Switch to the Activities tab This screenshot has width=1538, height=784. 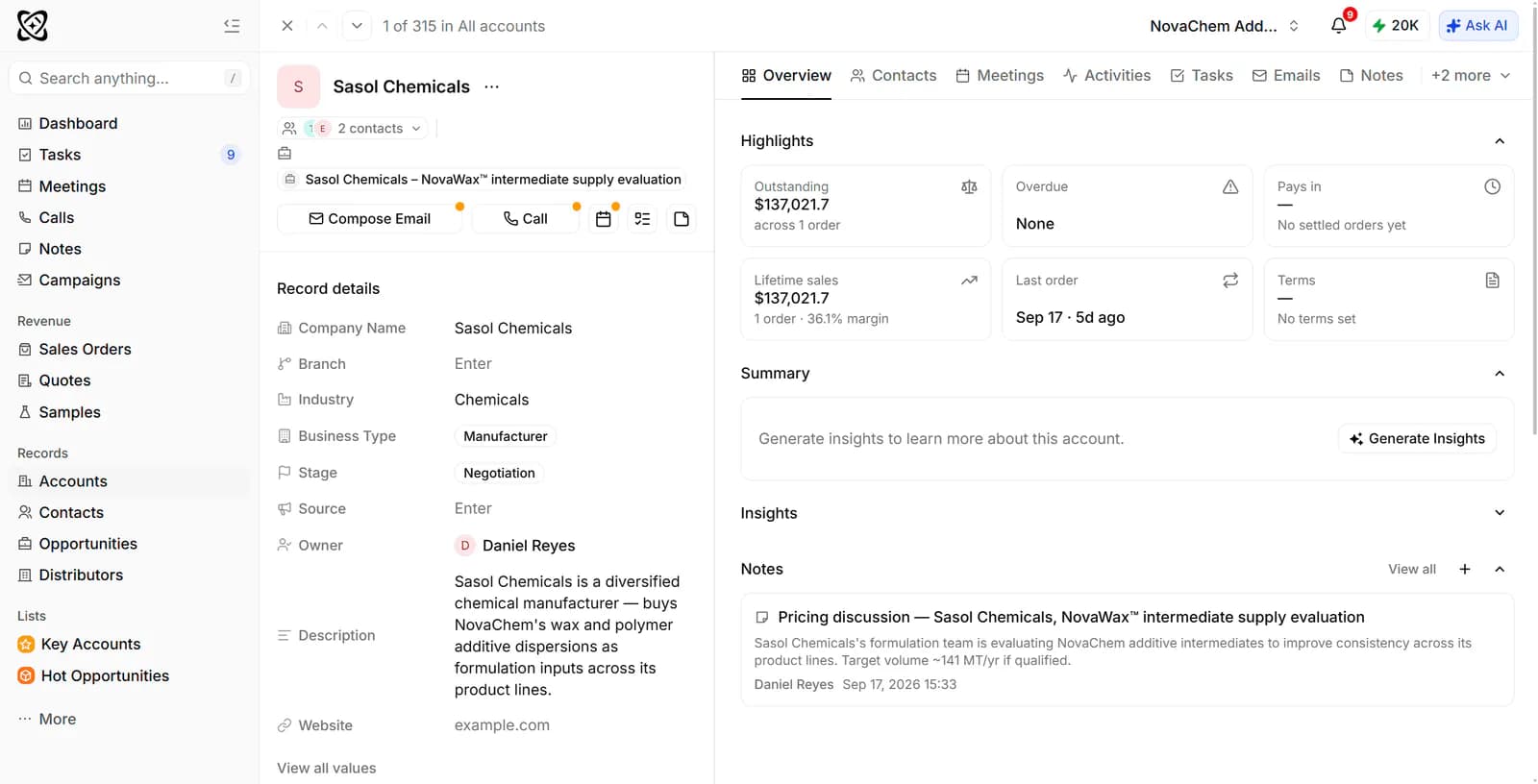pyautogui.click(x=1106, y=75)
